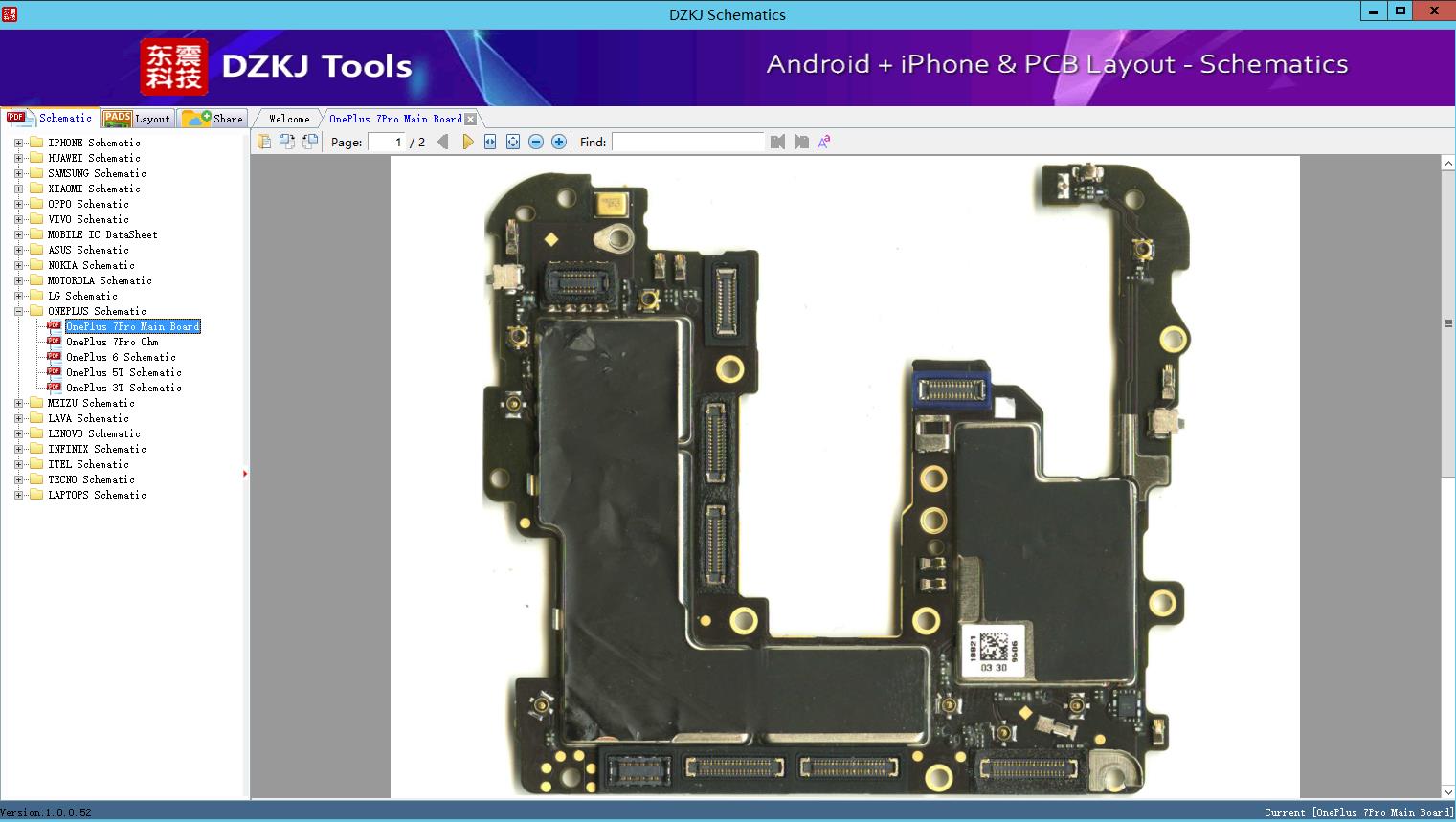Click the DZKJ app icon in title bar
This screenshot has width=1456, height=822.
point(10,13)
